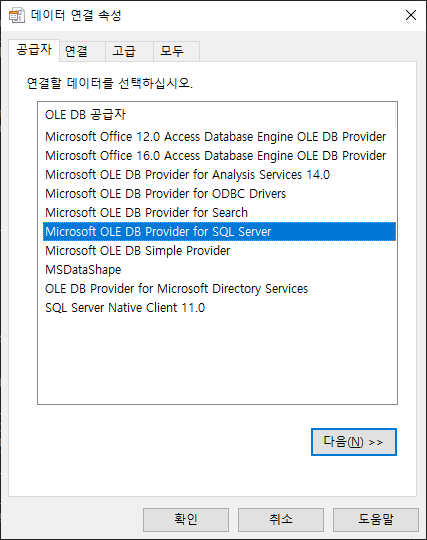Image resolution: width=427 pixels, height=540 pixels.
Task: Click the 다음(N) >> button
Action: click(354, 442)
